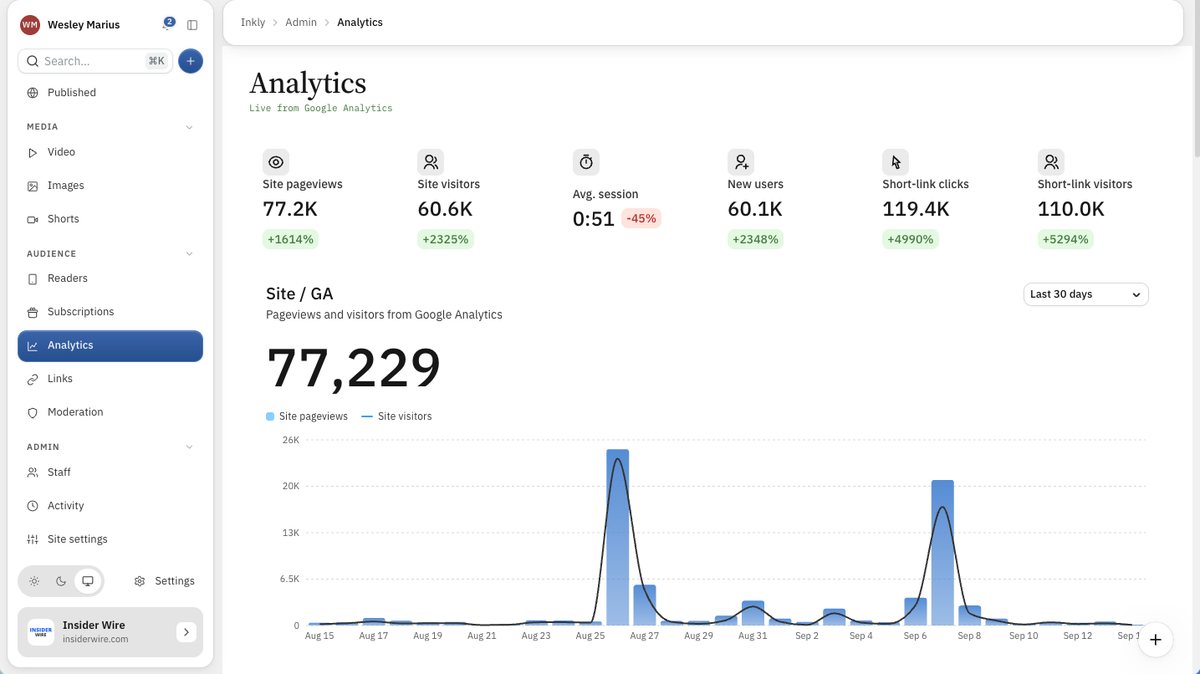Click the +2348% new users badge
The width and height of the screenshot is (1200, 674).
pos(755,240)
